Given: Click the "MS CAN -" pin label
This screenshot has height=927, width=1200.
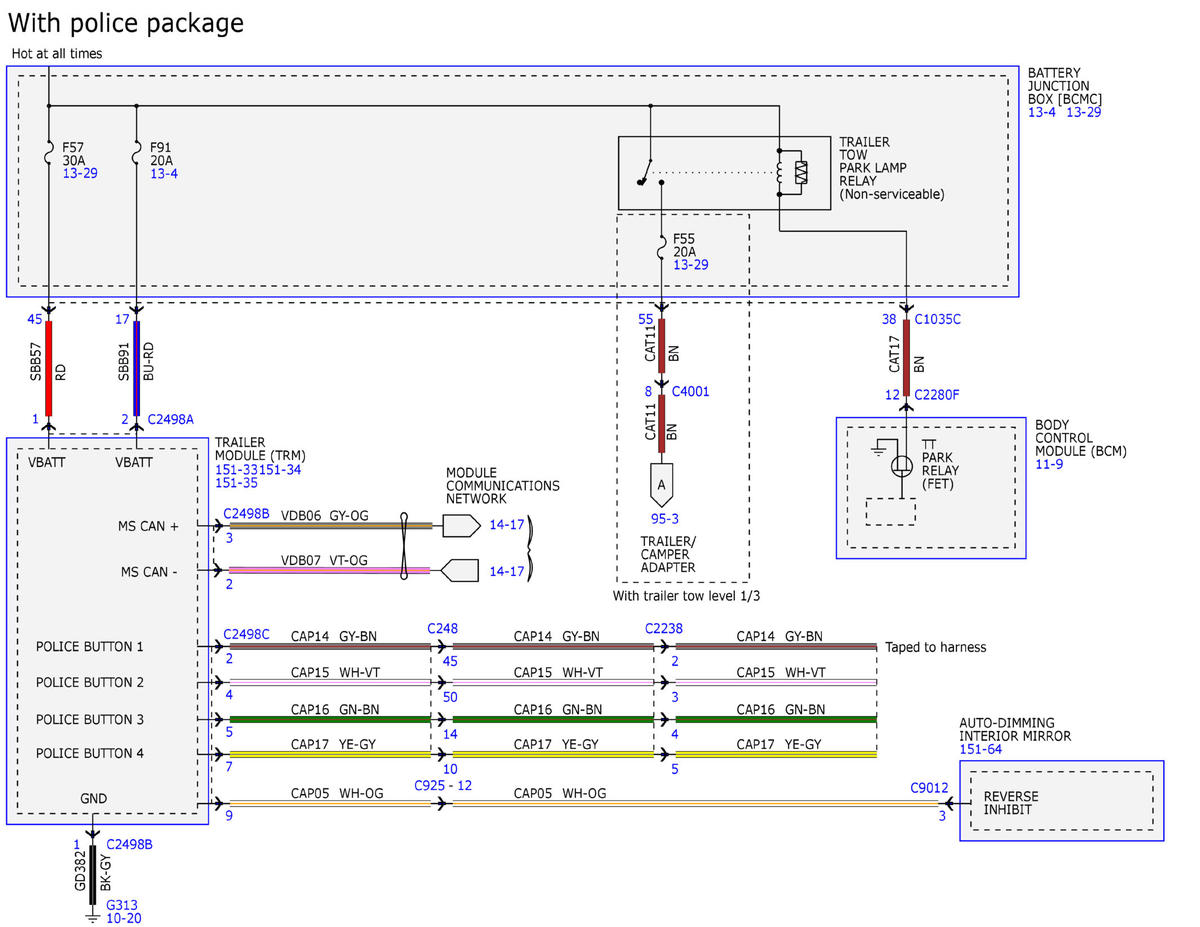Looking at the screenshot, I should click(149, 571).
